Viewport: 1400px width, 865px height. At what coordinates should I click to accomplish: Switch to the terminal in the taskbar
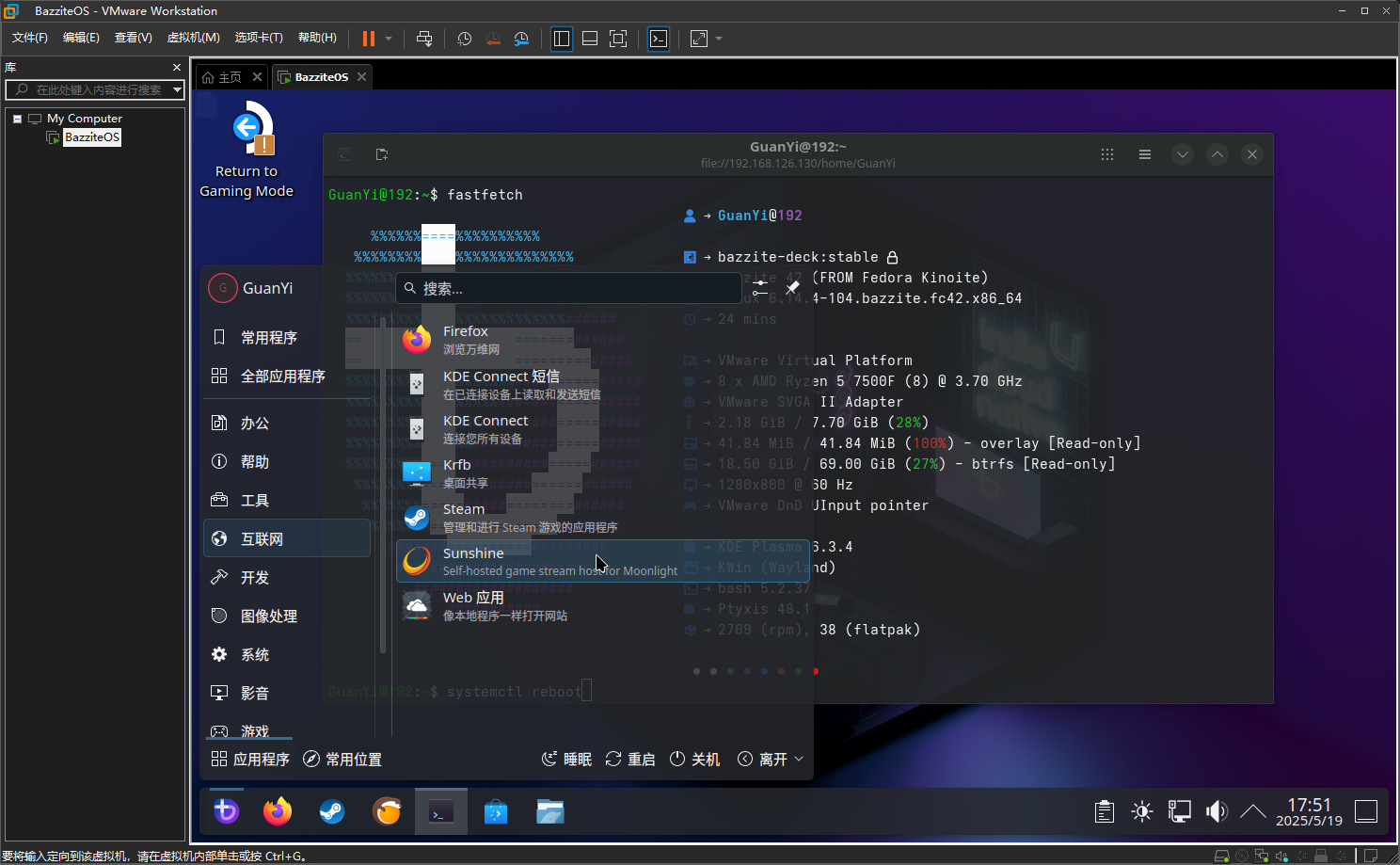pos(441,811)
